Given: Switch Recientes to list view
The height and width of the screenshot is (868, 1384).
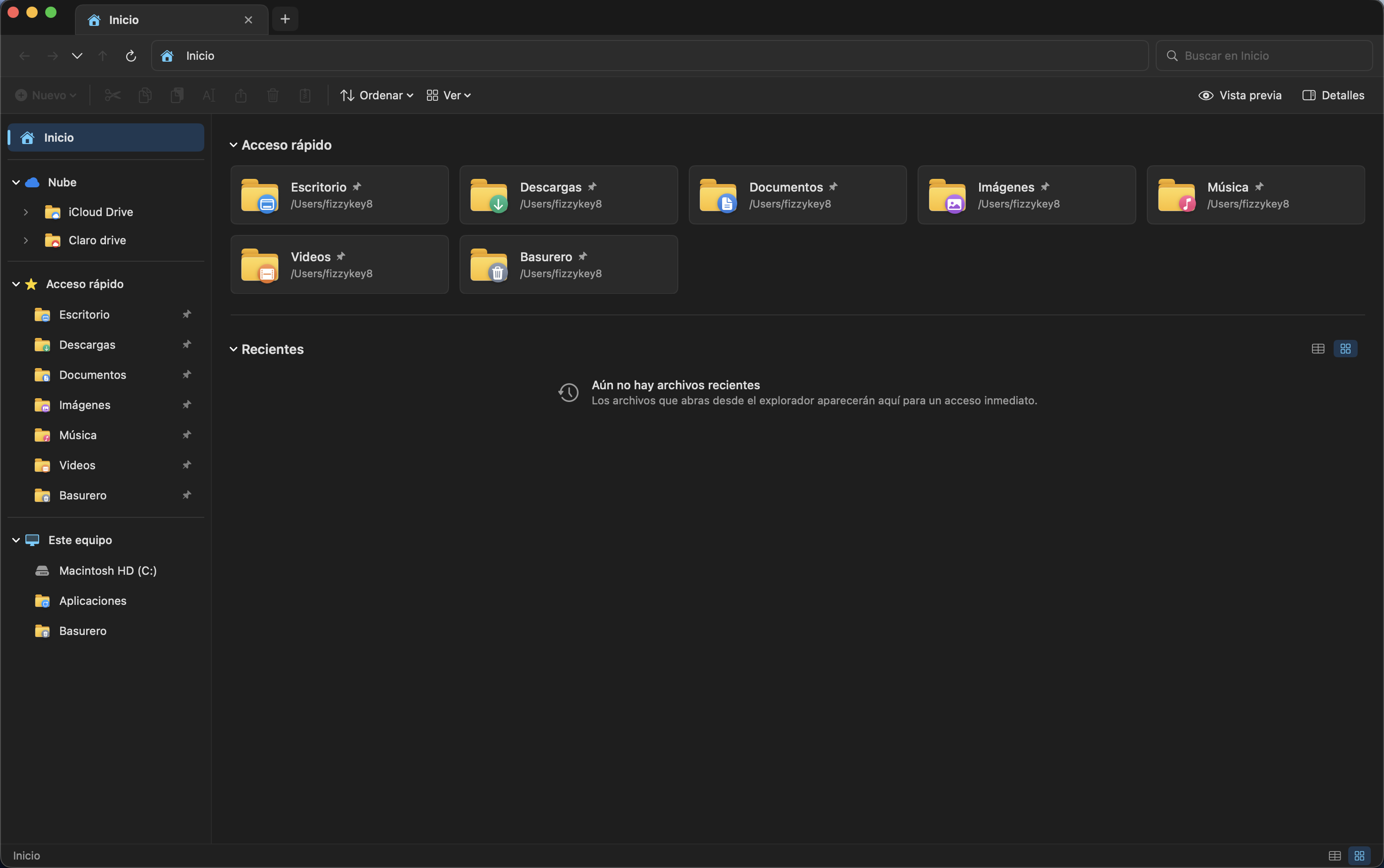Looking at the screenshot, I should coord(1318,348).
